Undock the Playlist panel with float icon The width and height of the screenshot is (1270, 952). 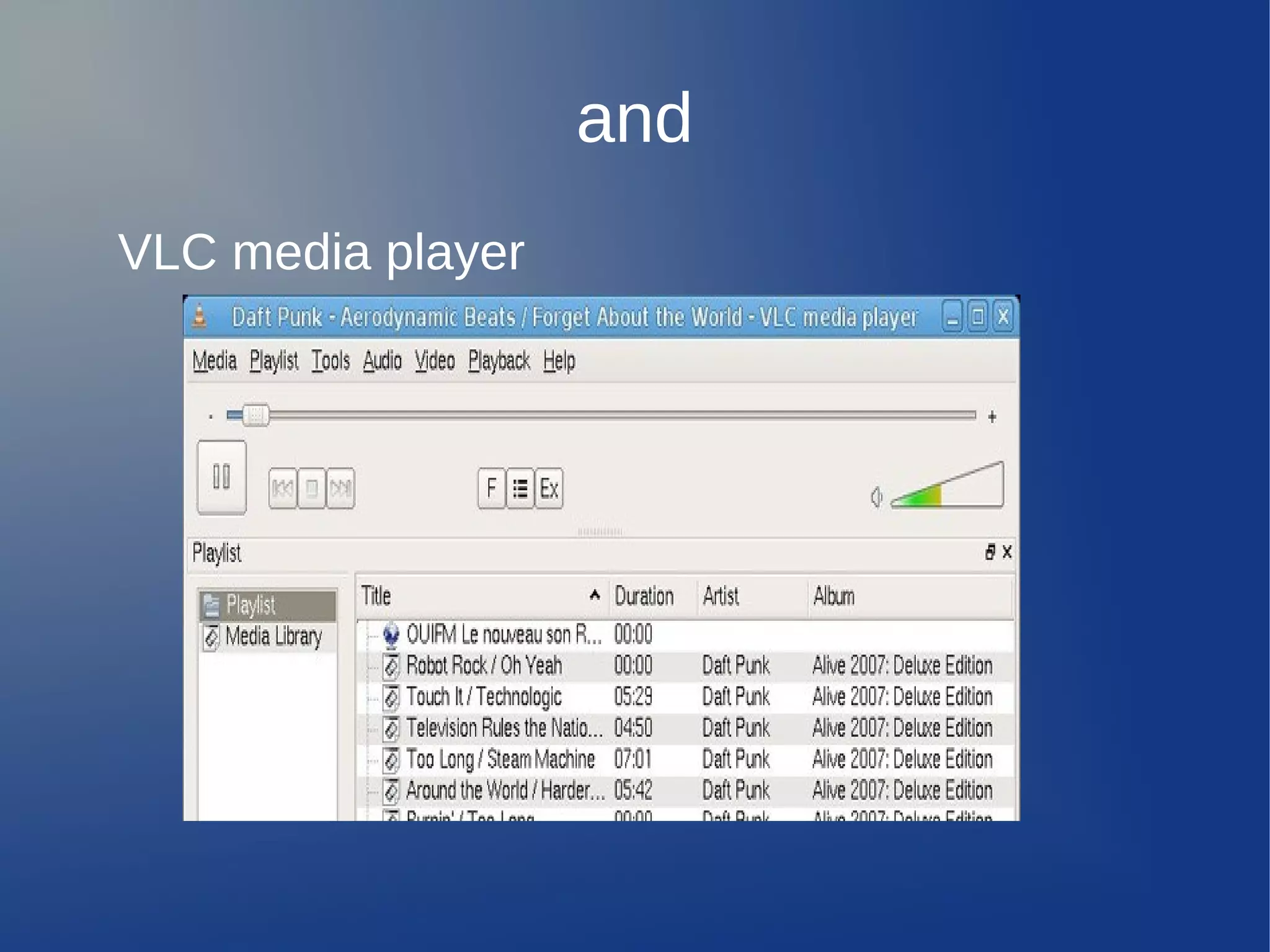990,551
